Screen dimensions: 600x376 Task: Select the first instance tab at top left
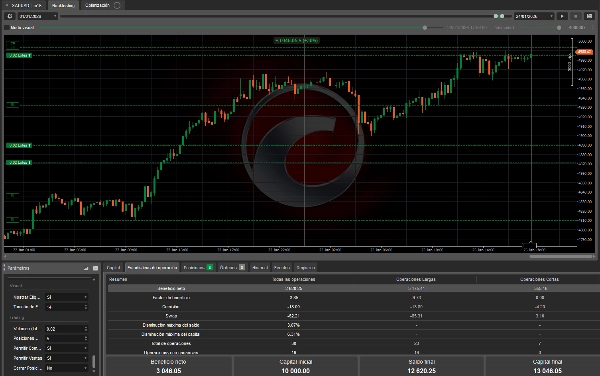pos(24,5)
